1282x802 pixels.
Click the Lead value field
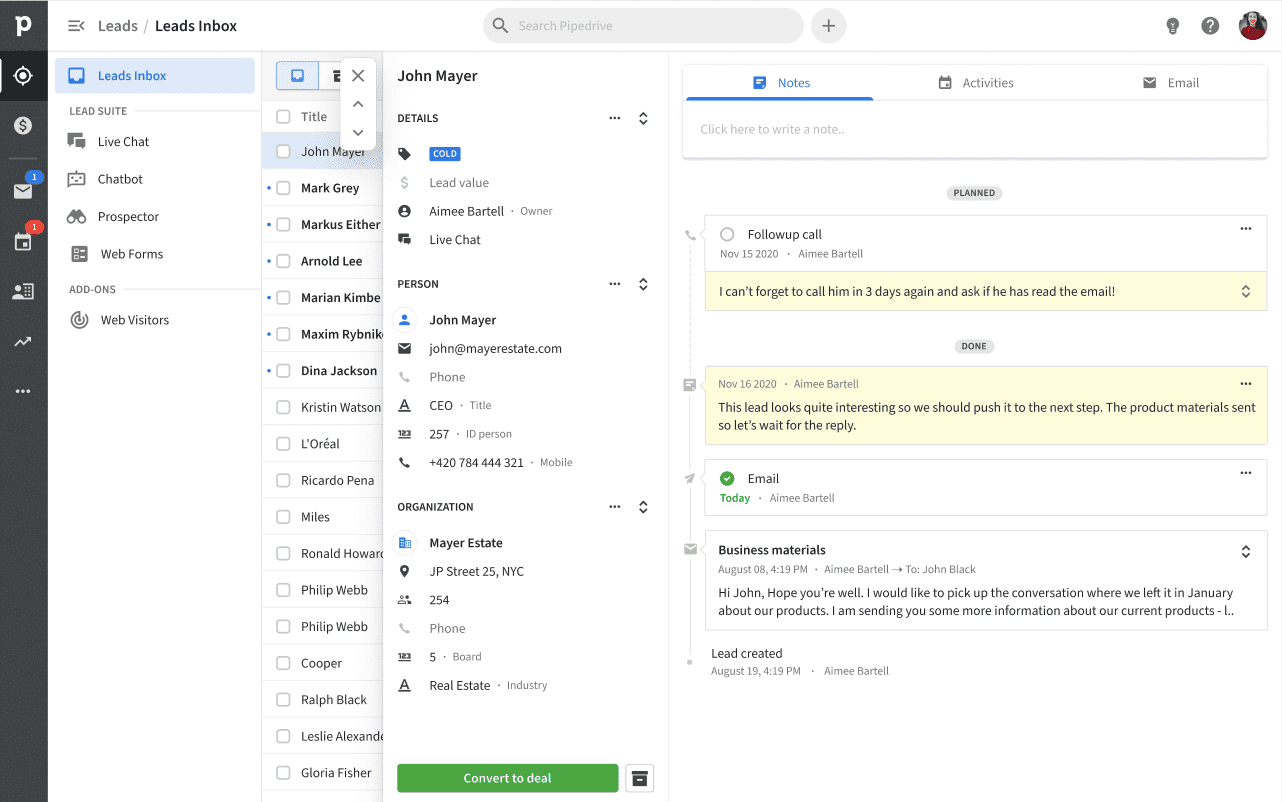pos(459,183)
